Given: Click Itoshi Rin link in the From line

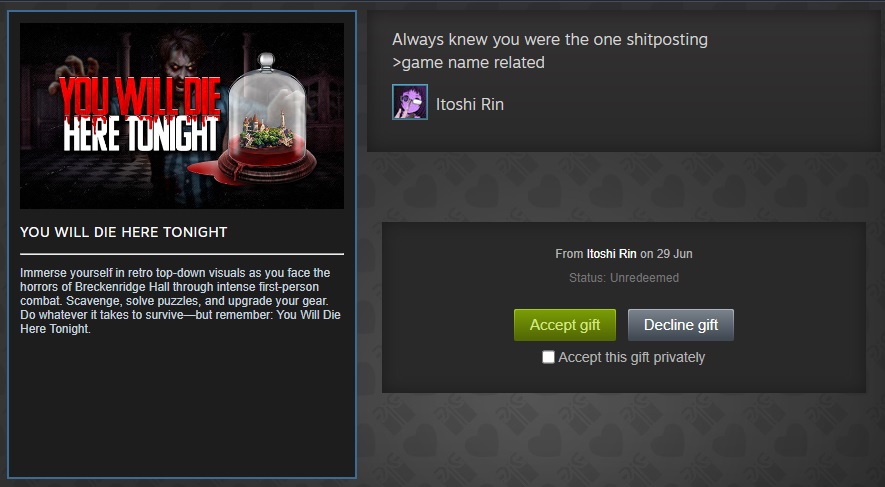Looking at the screenshot, I should point(611,254).
